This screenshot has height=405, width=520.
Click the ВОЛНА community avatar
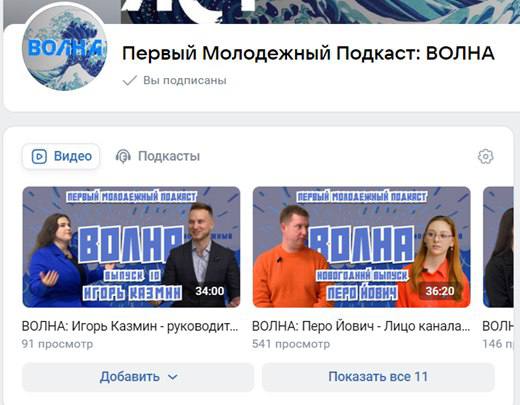(x=65, y=48)
